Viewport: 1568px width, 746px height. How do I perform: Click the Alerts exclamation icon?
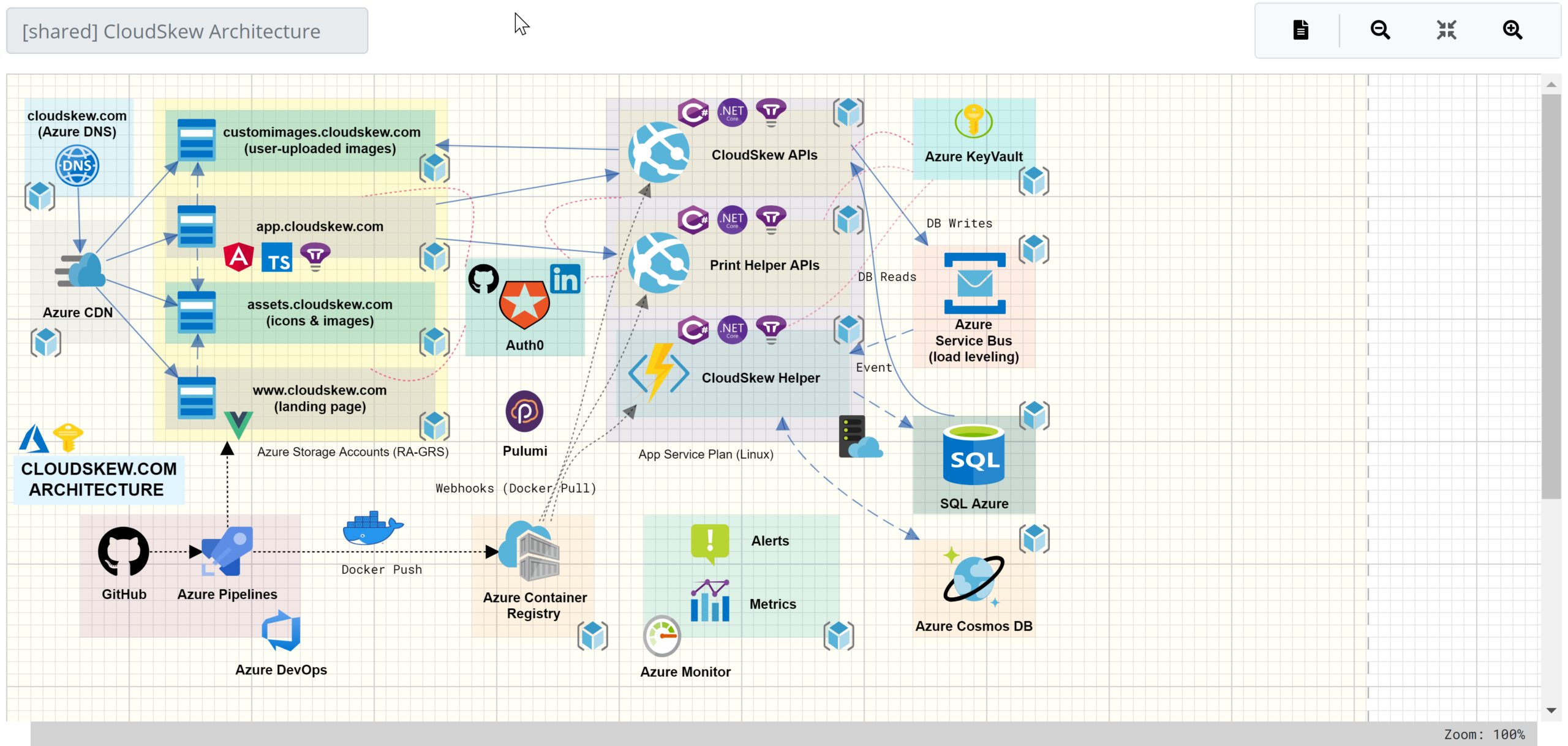click(710, 543)
